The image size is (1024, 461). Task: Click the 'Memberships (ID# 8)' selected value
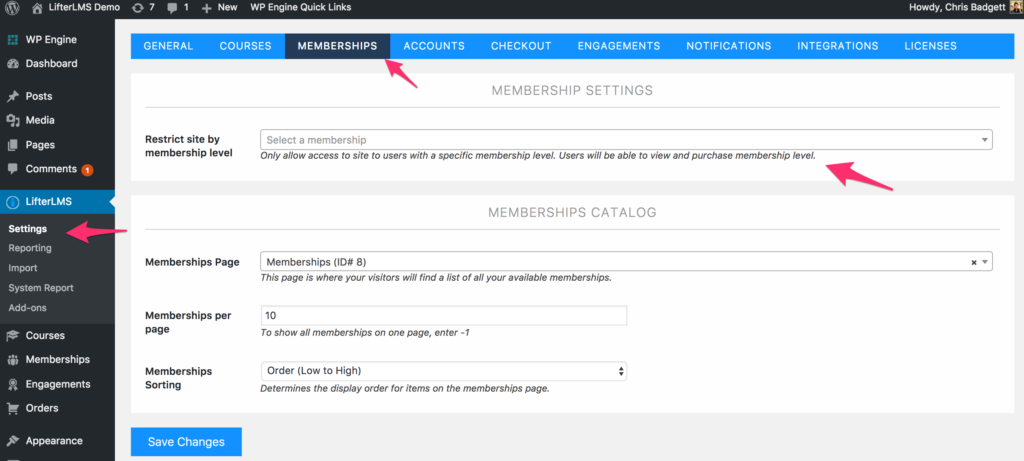[316, 262]
